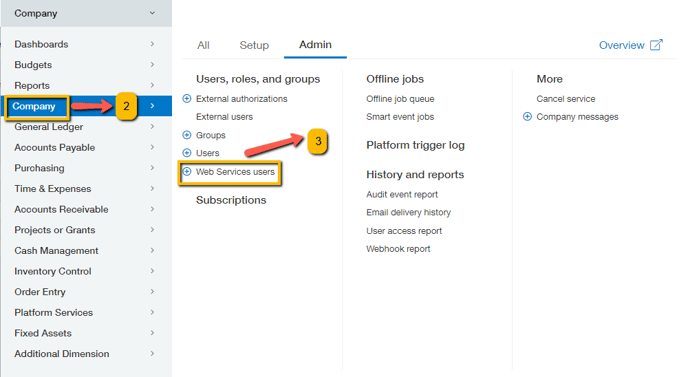The image size is (688, 377).
Task: Expand Reports submenu chevron
Action: point(152,85)
